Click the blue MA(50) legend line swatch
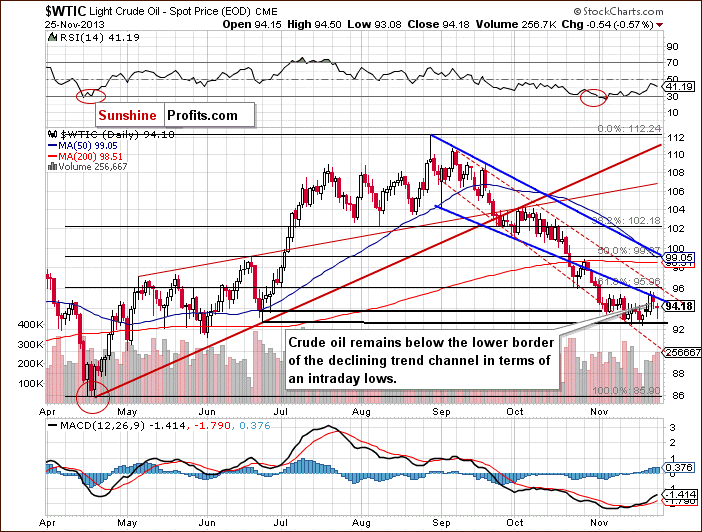 [52, 146]
